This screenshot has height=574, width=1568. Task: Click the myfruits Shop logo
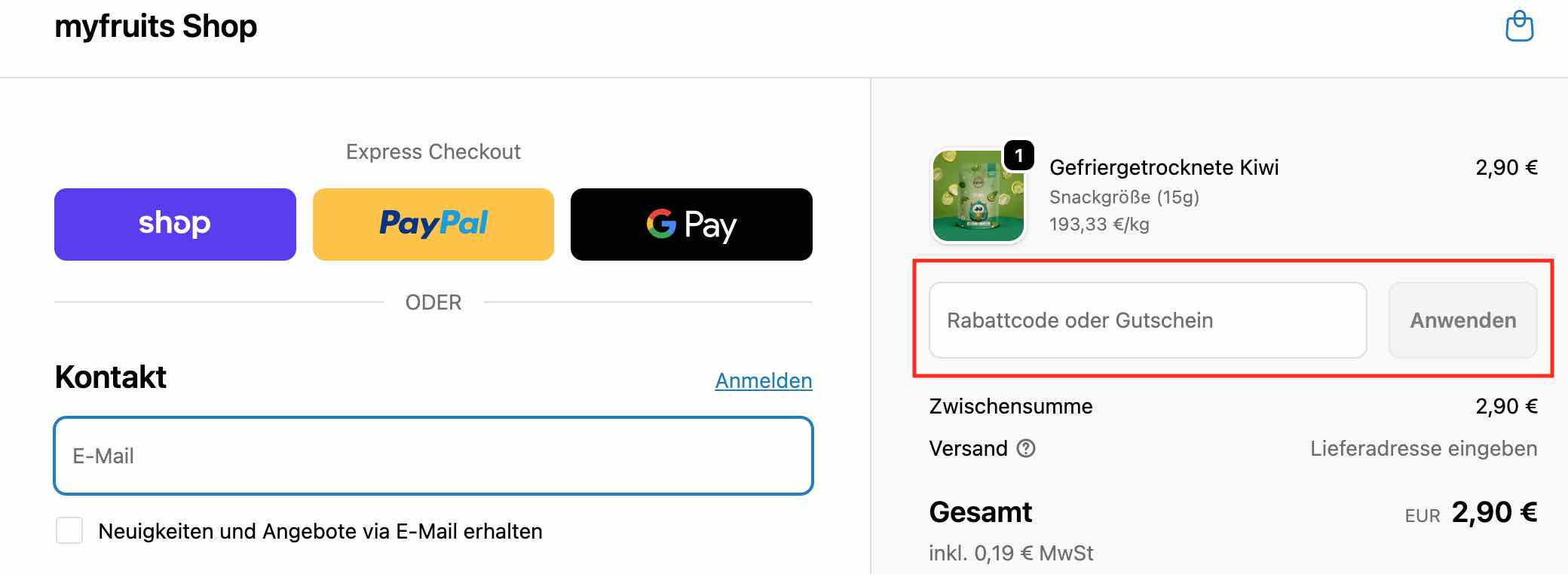pyautogui.click(x=155, y=26)
